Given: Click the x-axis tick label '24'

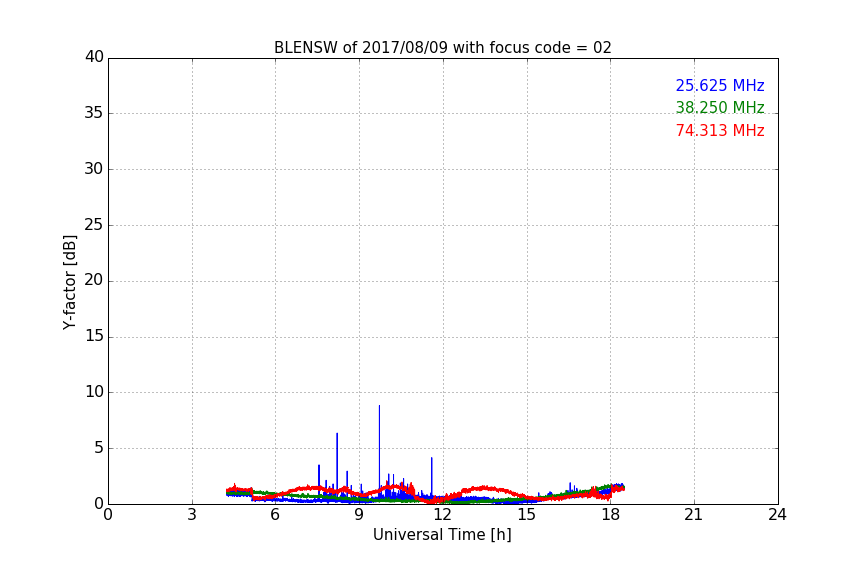Looking at the screenshot, I should pyautogui.click(x=777, y=515).
